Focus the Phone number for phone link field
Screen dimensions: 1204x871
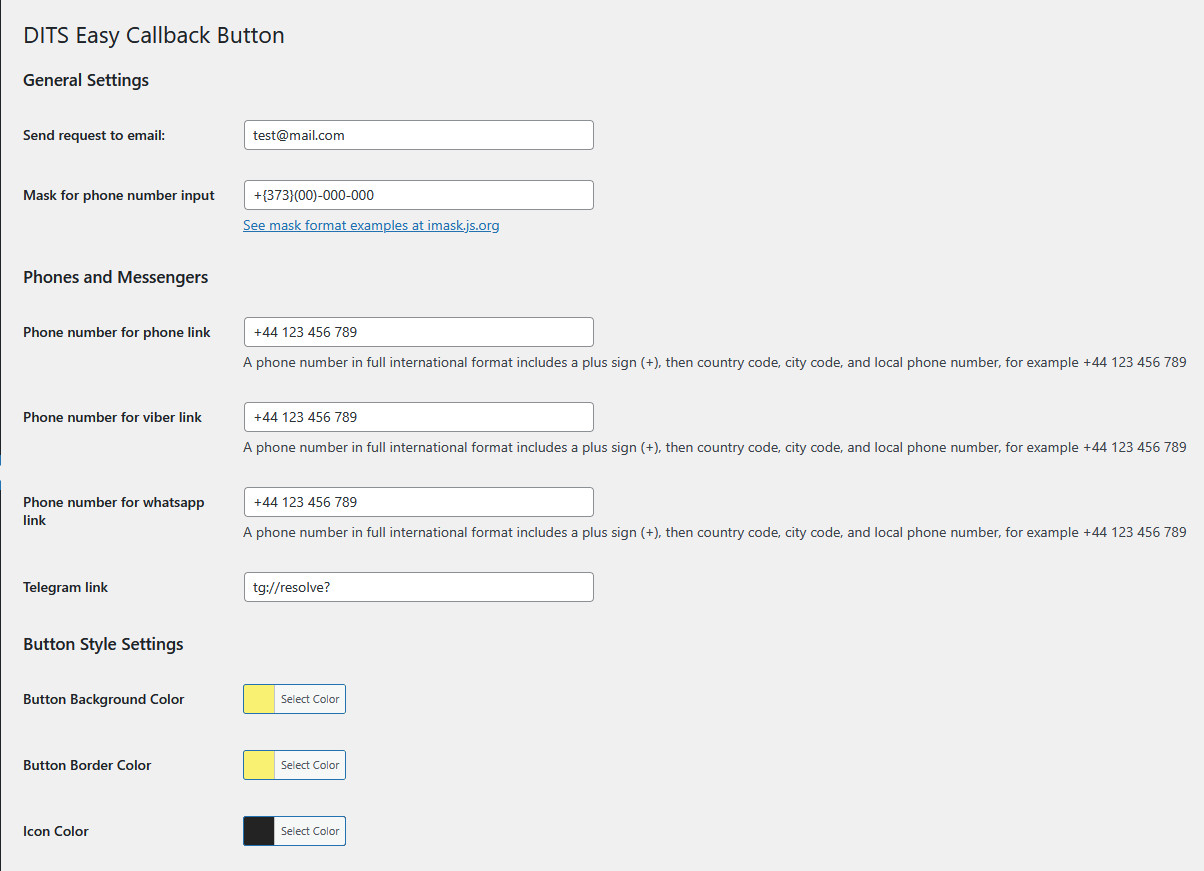418,331
